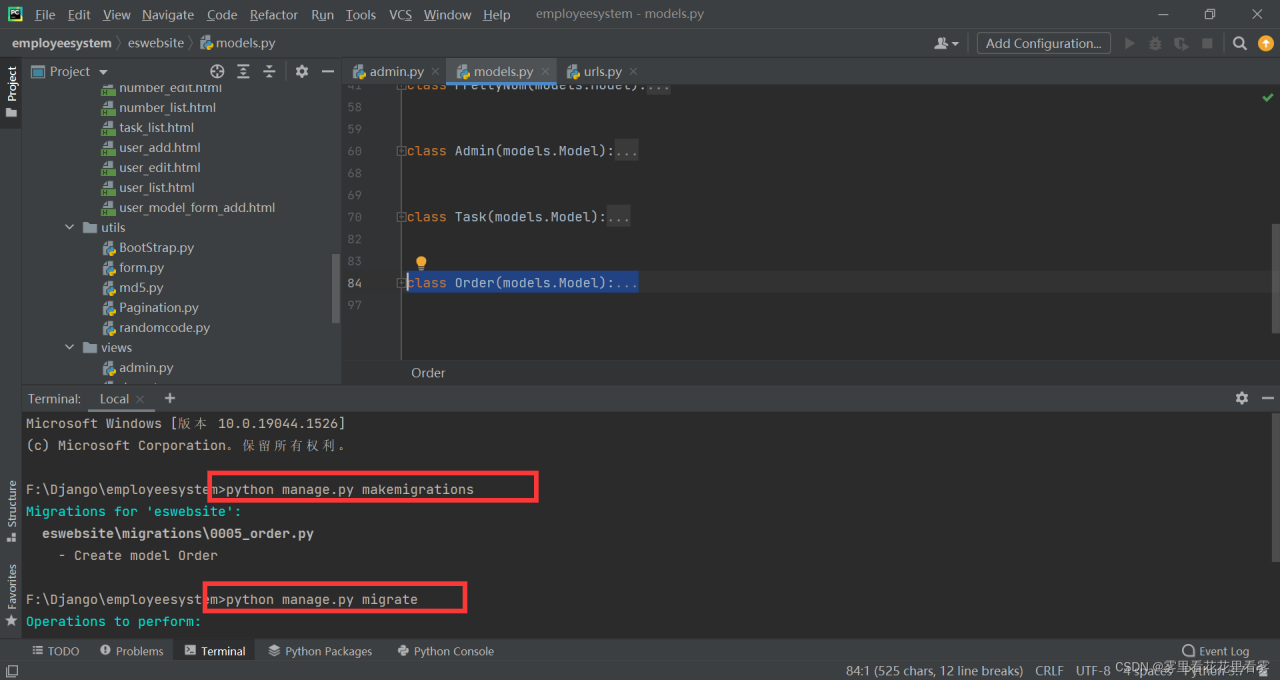1280x680 pixels.
Task: Close the admin.py editor tab
Action: tap(435, 72)
